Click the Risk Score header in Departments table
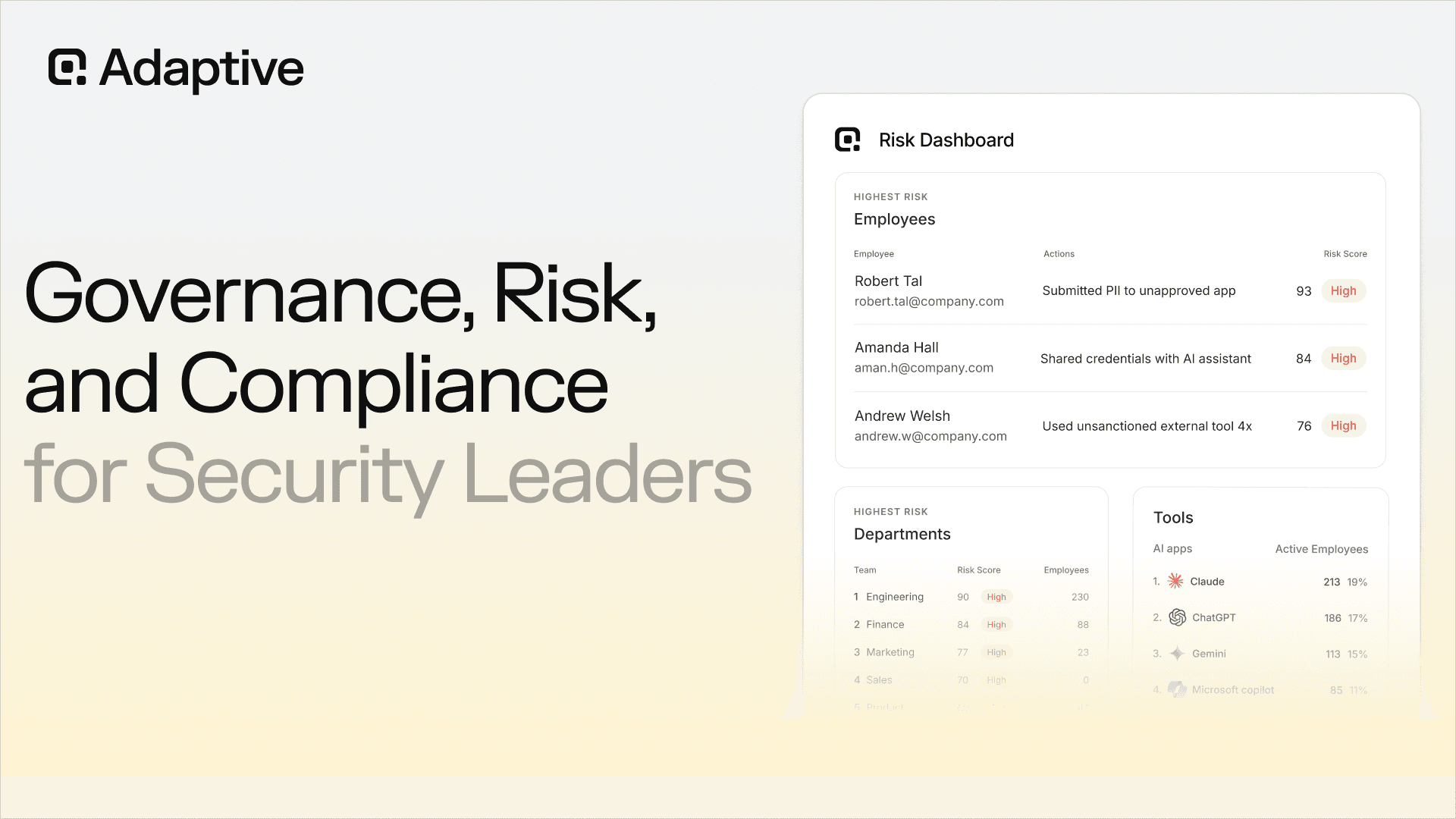Image resolution: width=1456 pixels, height=819 pixels. 978,570
